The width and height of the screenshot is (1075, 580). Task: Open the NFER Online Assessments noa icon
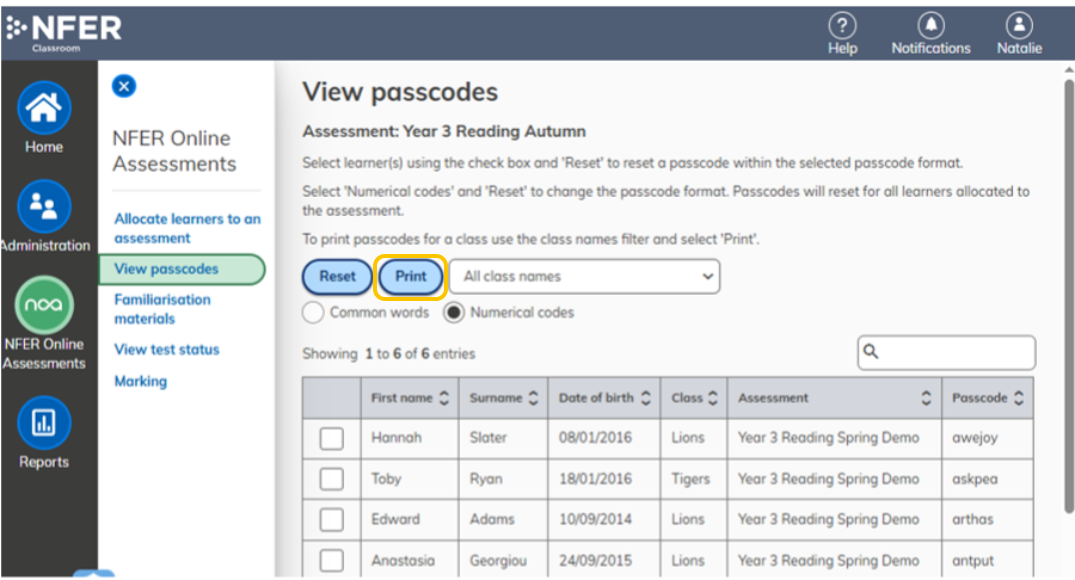coord(44,304)
